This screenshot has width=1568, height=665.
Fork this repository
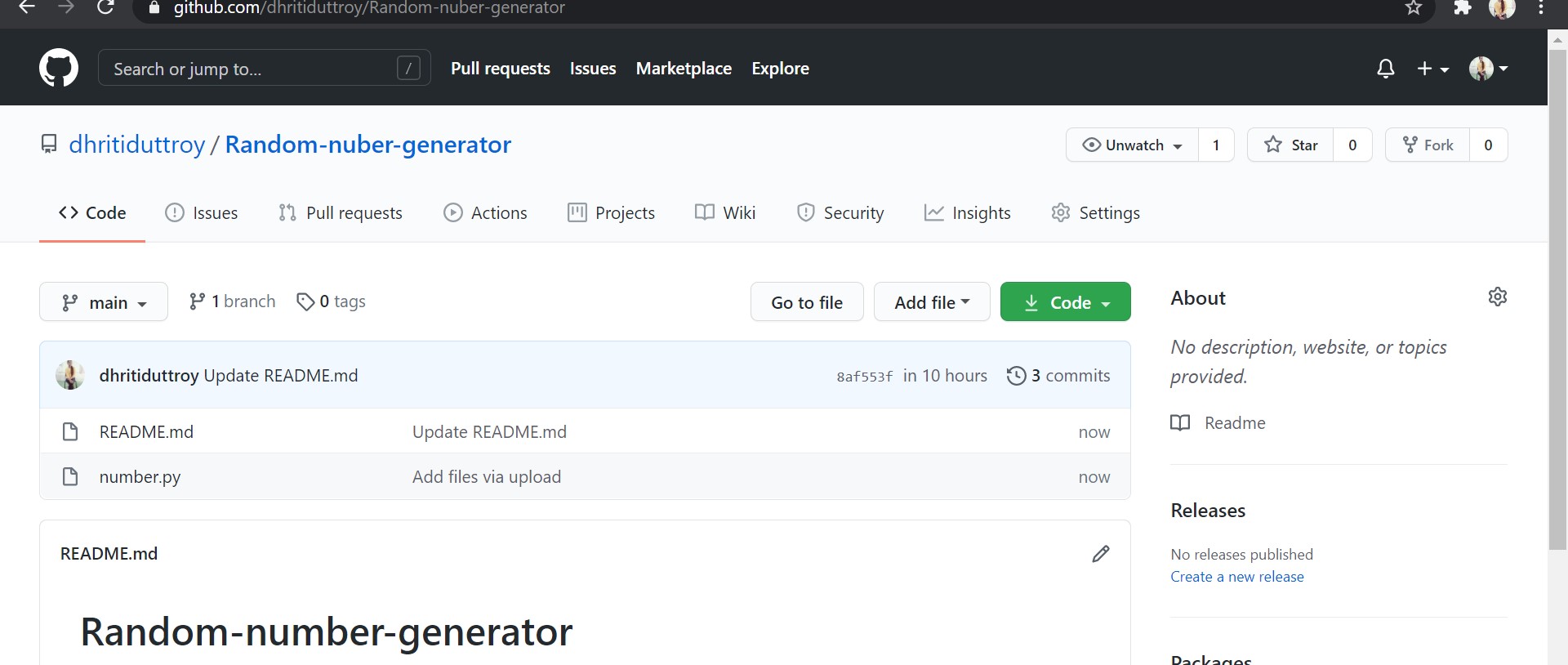pos(1428,145)
